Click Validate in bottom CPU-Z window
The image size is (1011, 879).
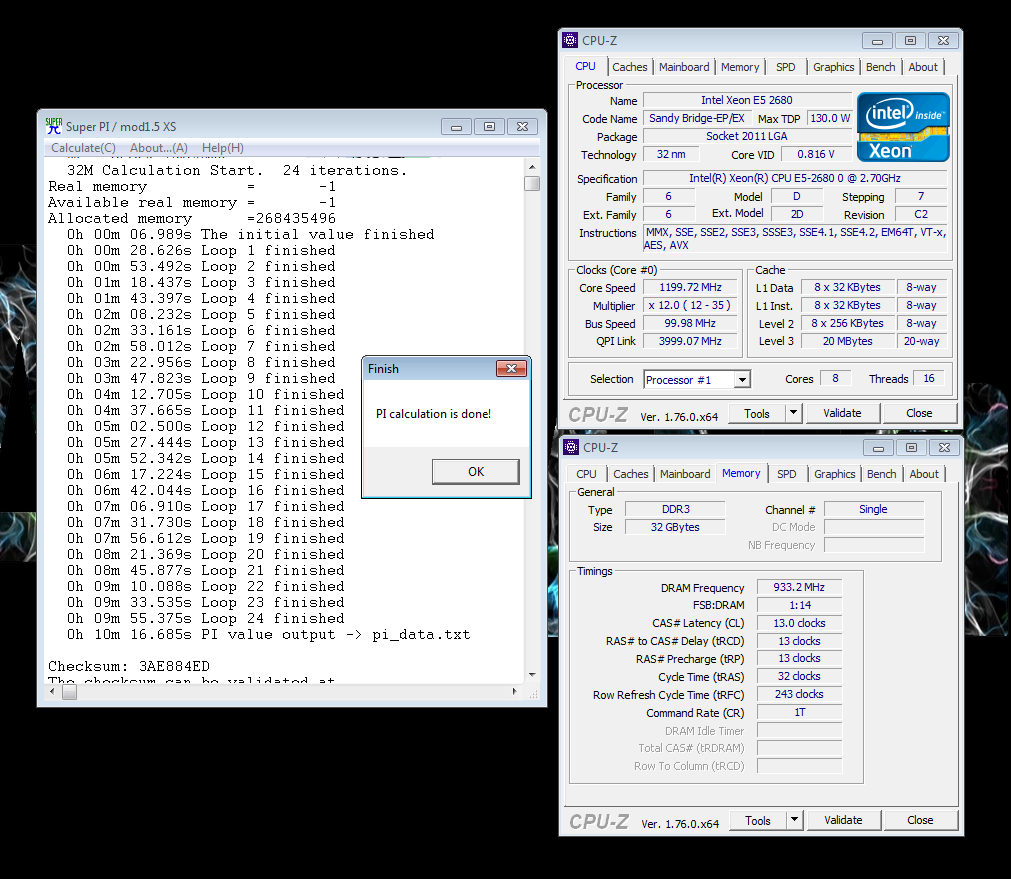click(843, 820)
